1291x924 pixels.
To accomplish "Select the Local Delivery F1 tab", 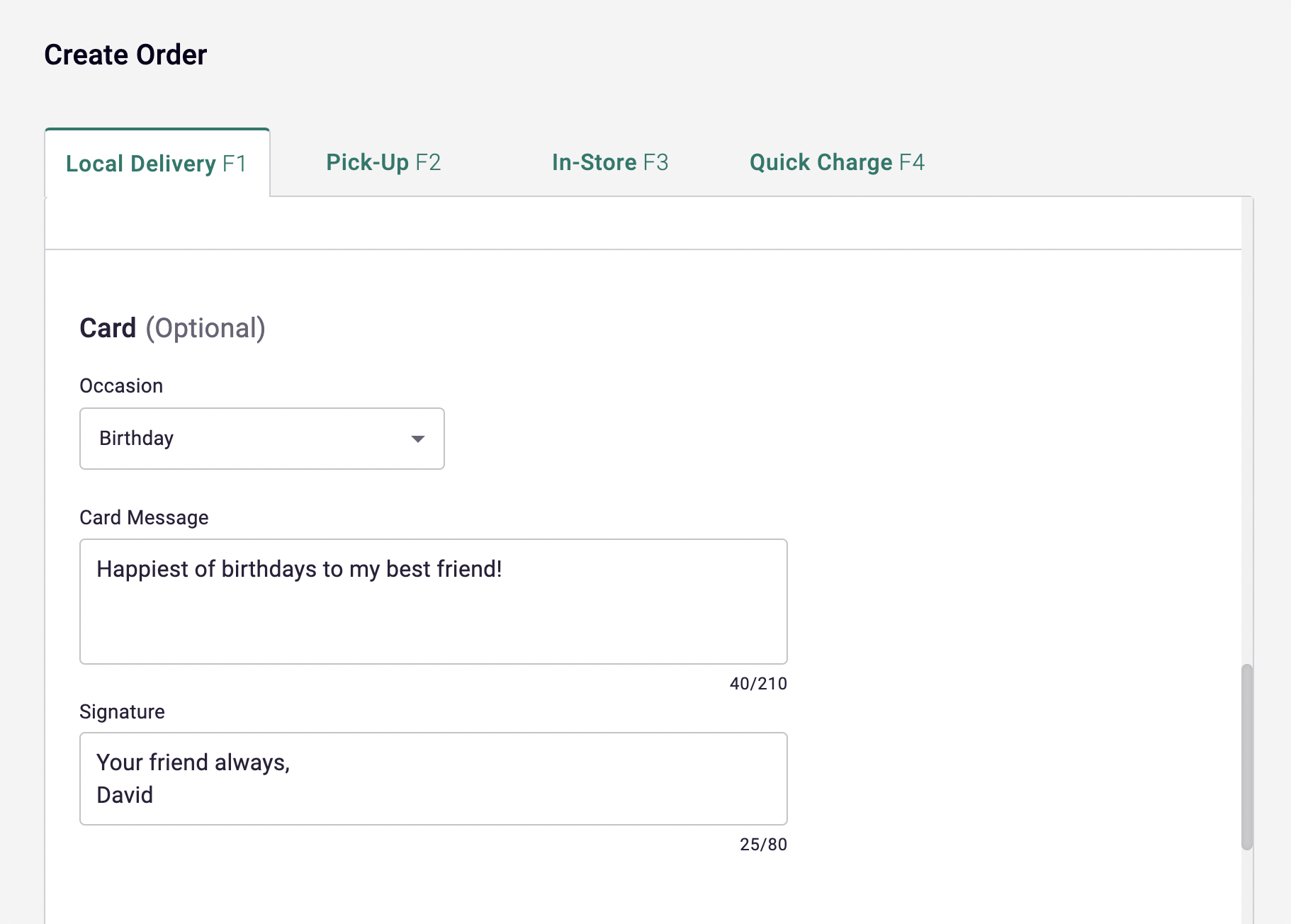I will point(157,164).
